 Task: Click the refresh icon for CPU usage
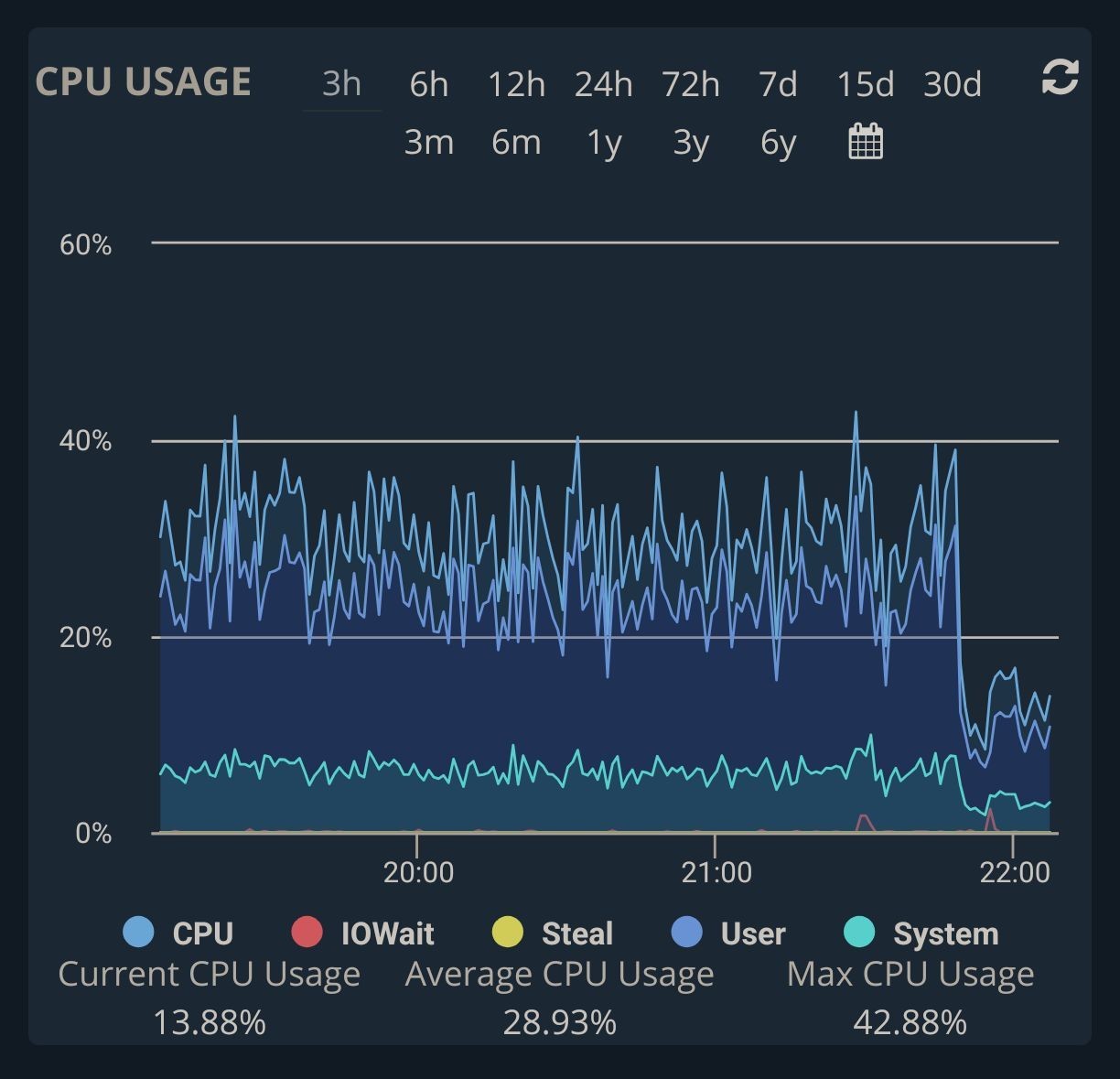[1060, 78]
